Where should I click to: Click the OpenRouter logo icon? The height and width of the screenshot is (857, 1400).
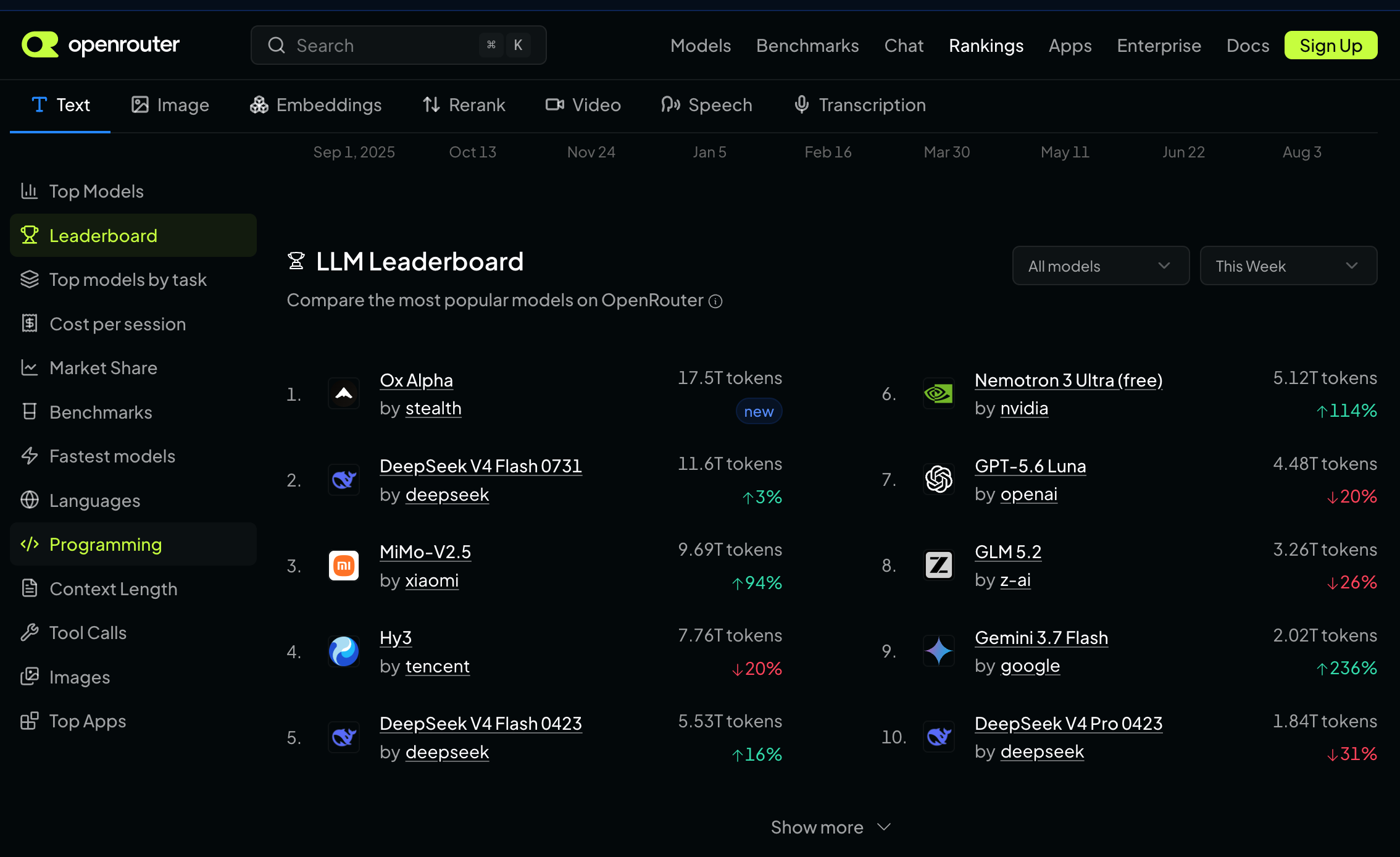[40, 44]
